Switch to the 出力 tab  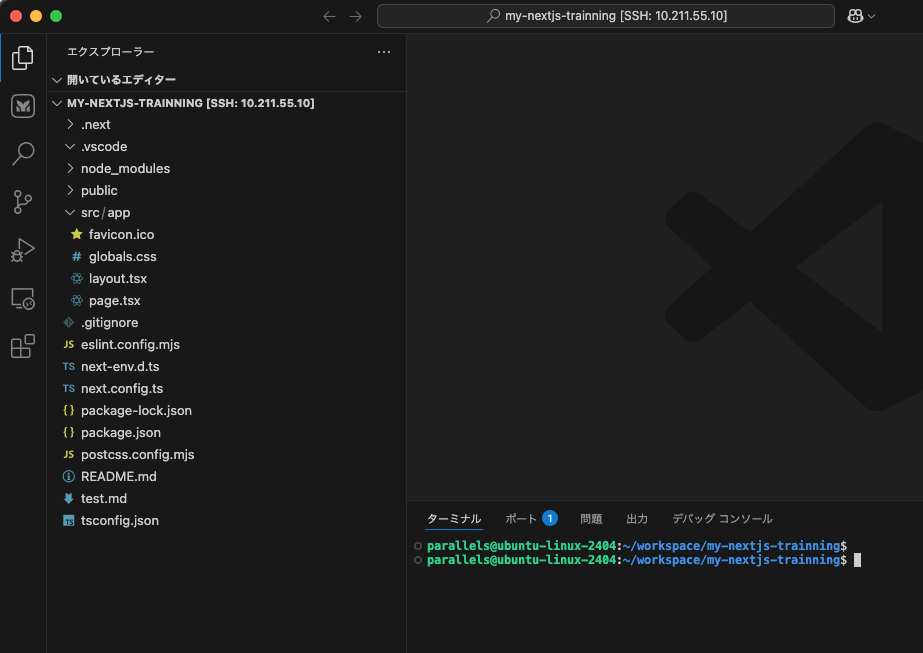point(637,519)
